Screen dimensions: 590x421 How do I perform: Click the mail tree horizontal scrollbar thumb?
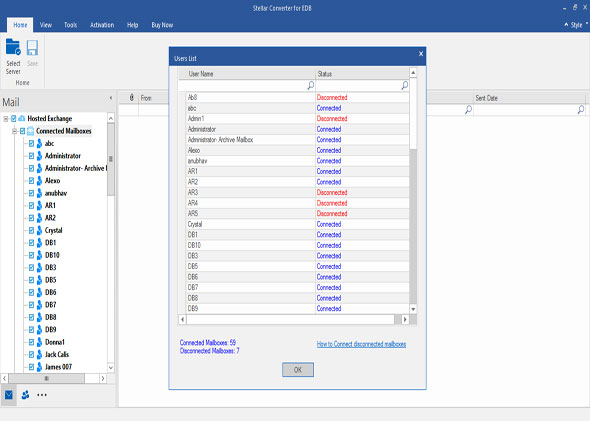pos(47,378)
